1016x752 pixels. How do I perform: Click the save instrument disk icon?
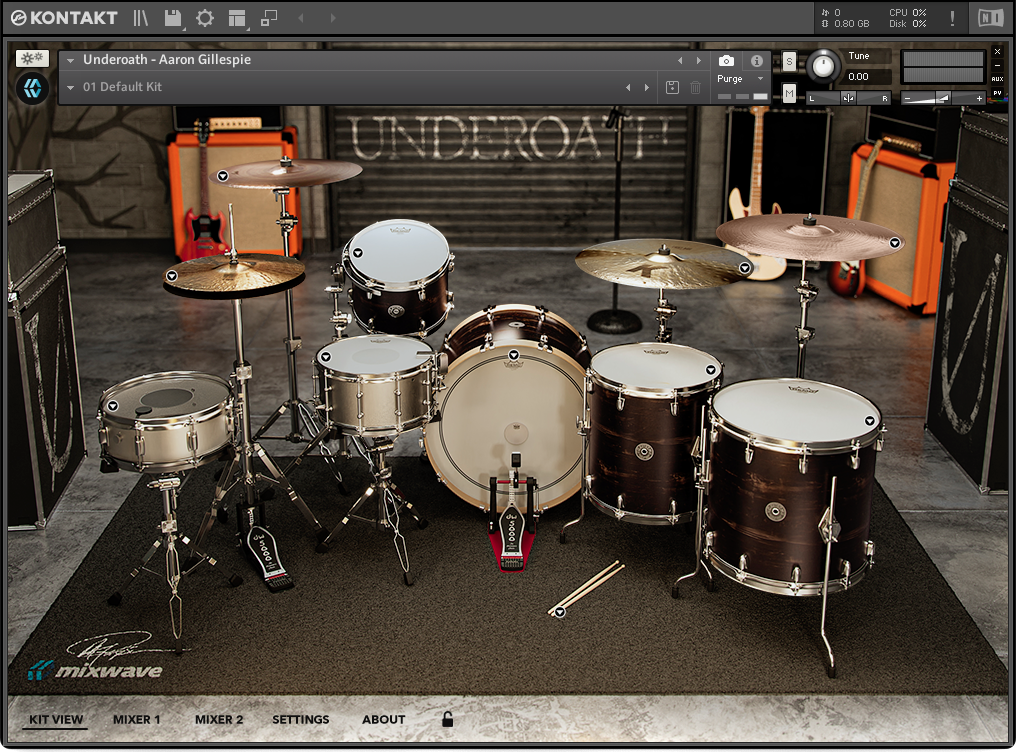point(171,17)
